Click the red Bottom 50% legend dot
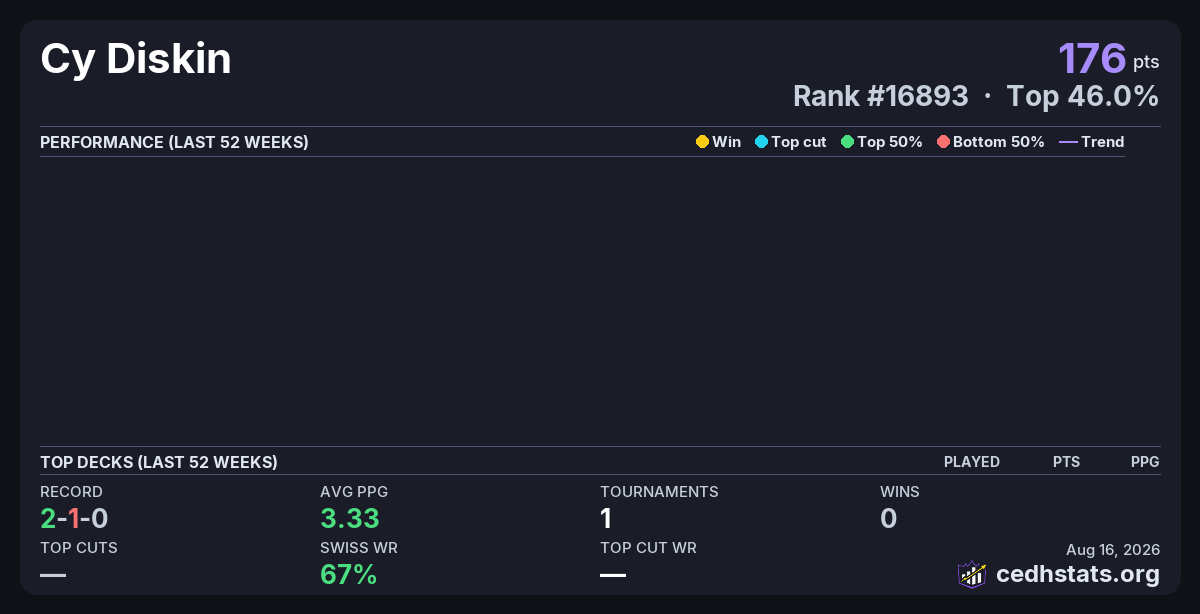The height and width of the screenshot is (614, 1200). click(x=943, y=142)
